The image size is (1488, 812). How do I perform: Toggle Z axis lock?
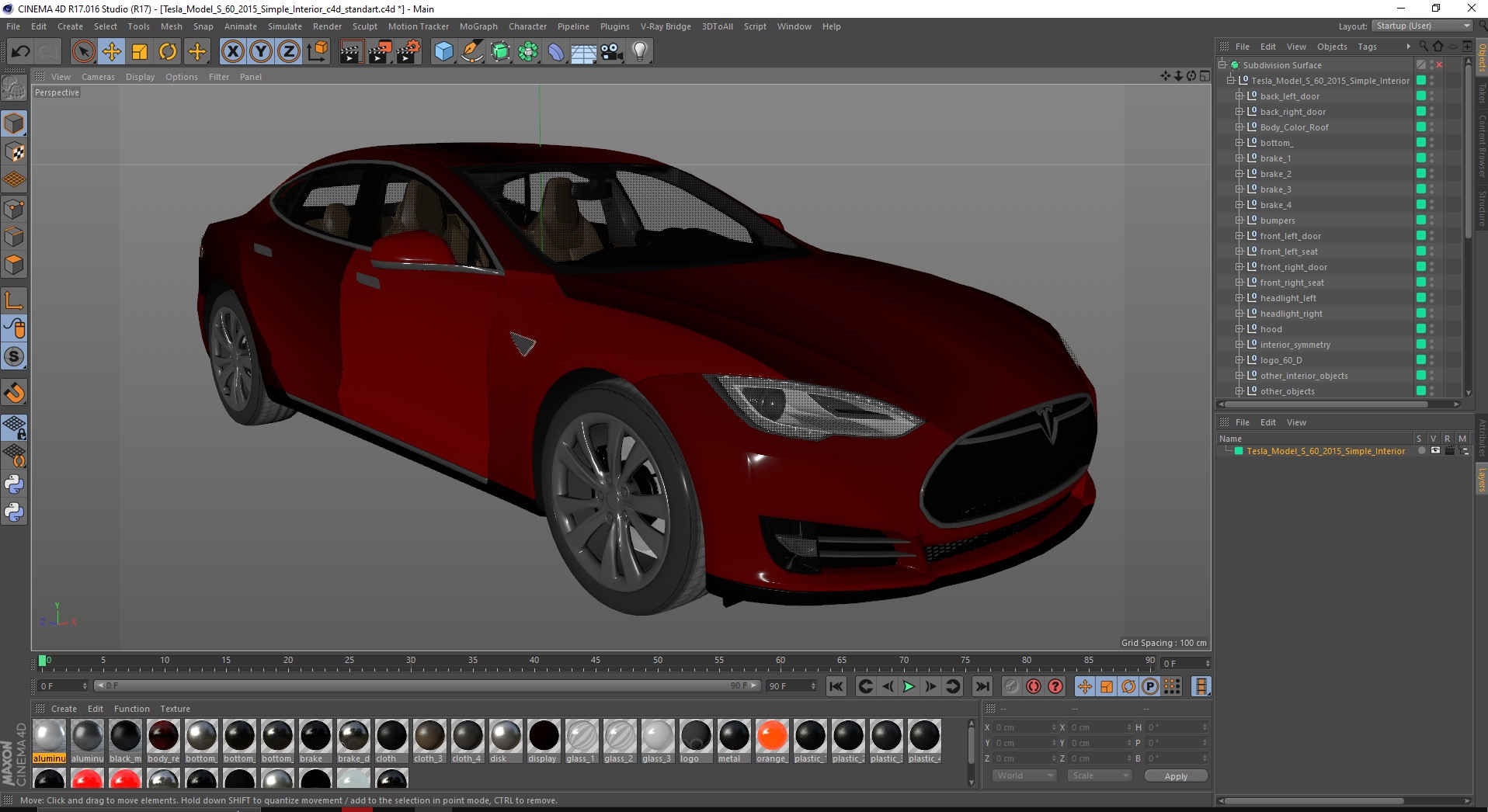pos(289,52)
